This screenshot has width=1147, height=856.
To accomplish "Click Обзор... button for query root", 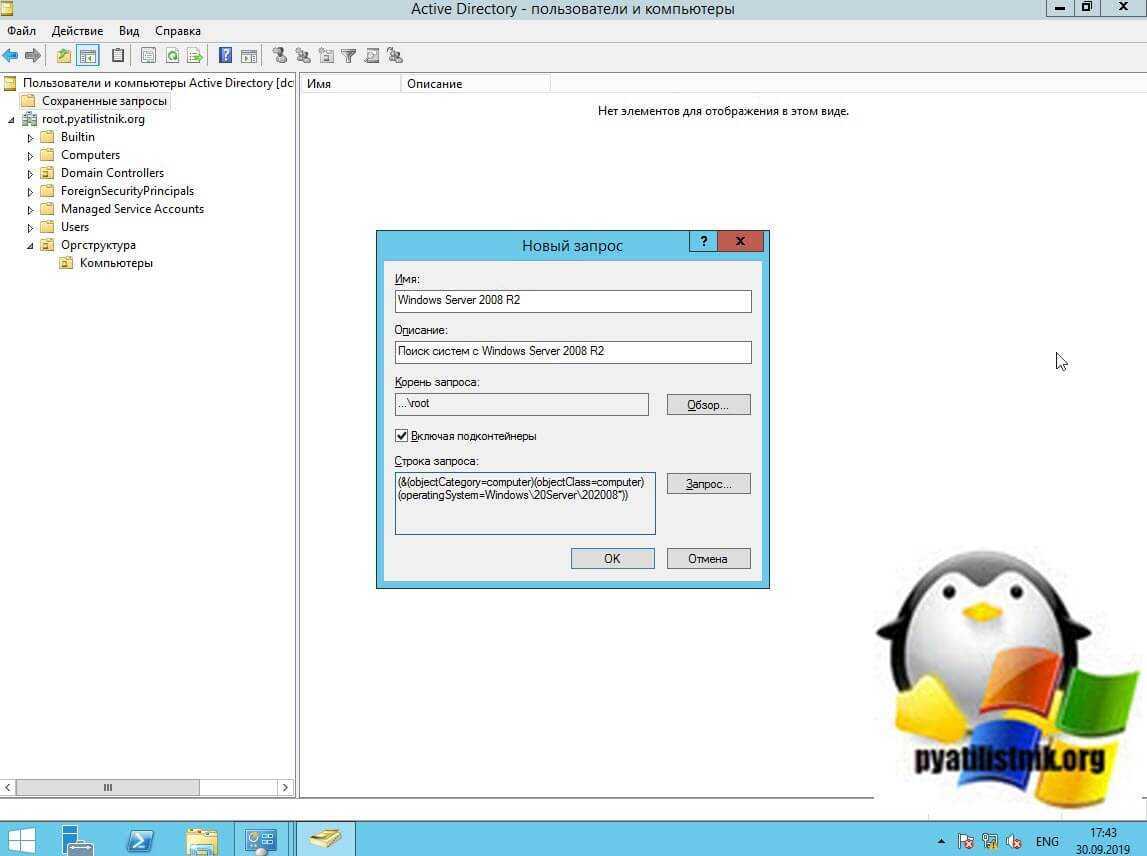I will click(708, 405).
